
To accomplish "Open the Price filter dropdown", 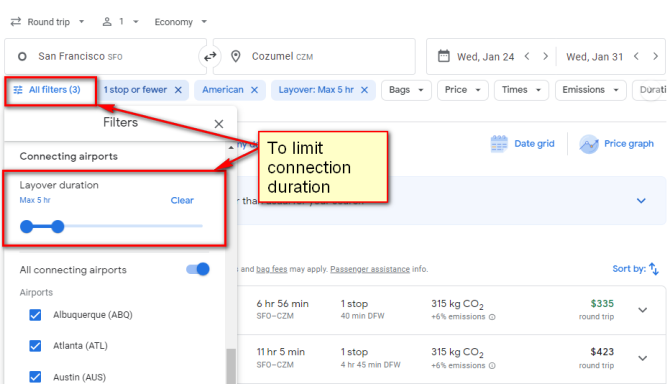I will click(463, 90).
